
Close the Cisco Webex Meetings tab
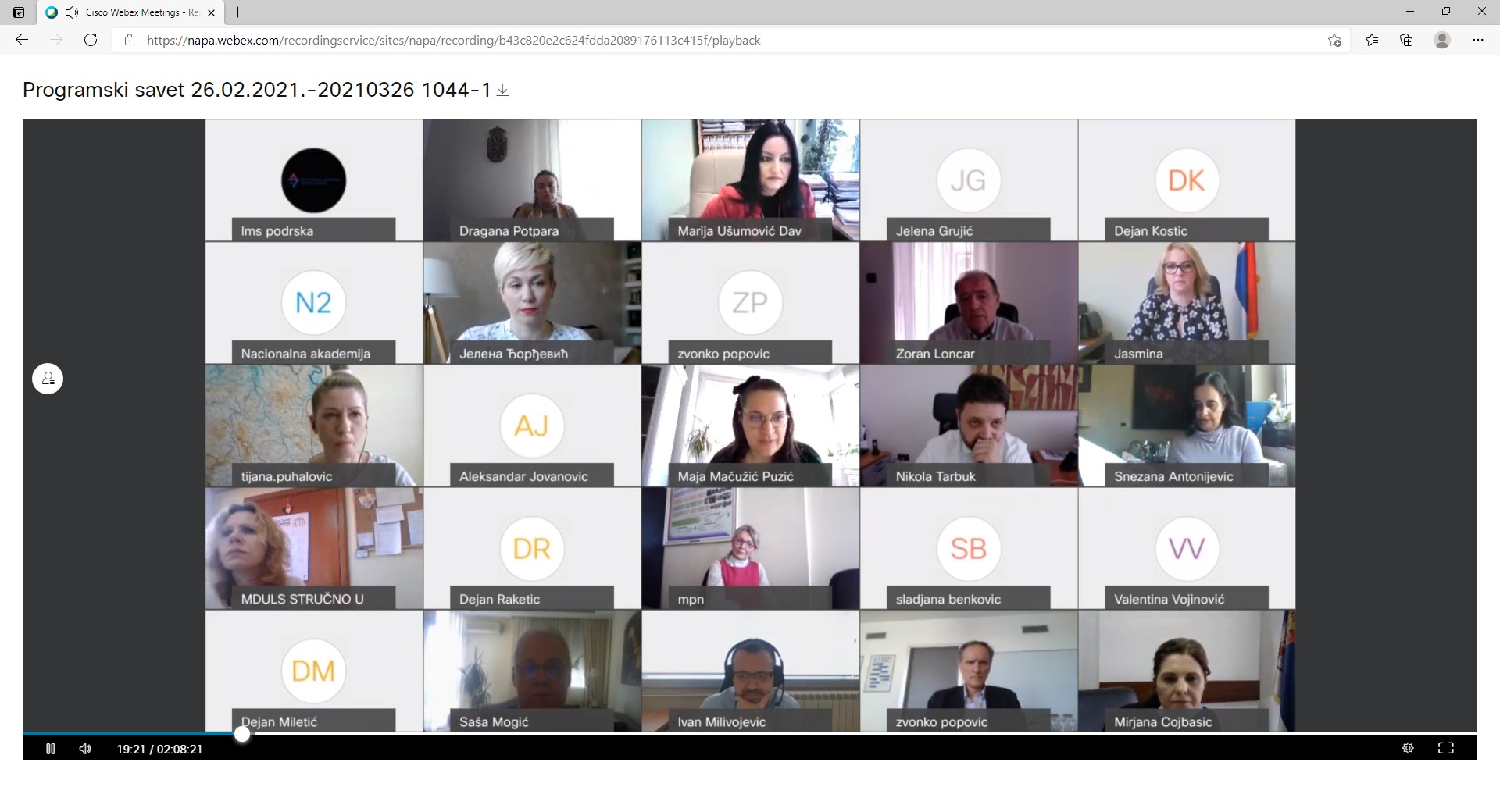point(211,12)
